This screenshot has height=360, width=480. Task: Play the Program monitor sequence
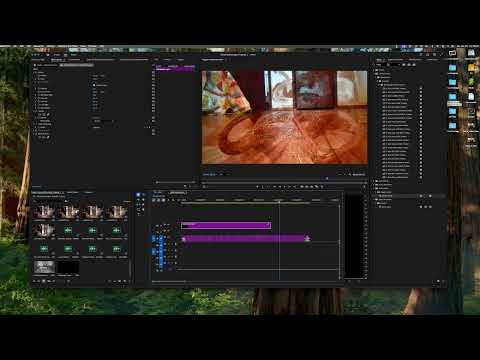285,187
